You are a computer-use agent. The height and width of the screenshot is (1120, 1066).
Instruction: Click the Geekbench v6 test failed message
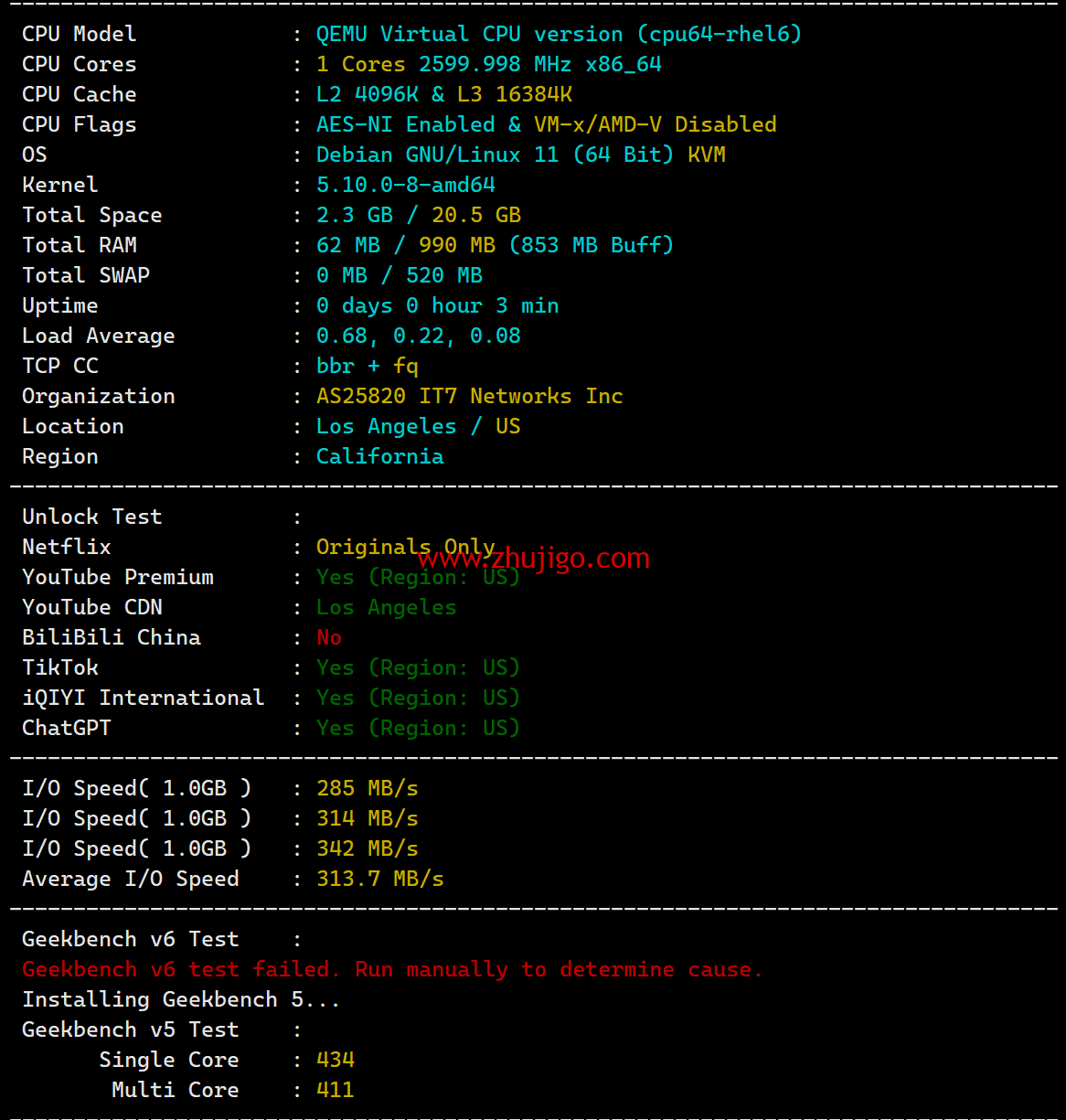pos(391,969)
